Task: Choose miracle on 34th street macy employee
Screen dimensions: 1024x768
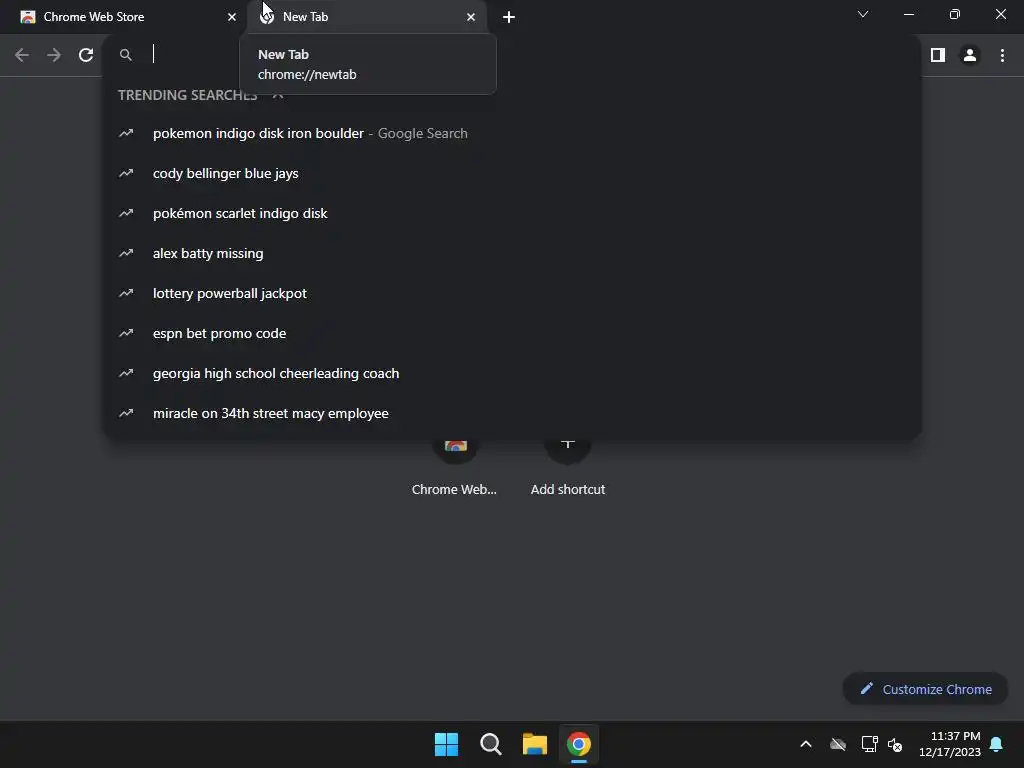Action: coord(512,413)
